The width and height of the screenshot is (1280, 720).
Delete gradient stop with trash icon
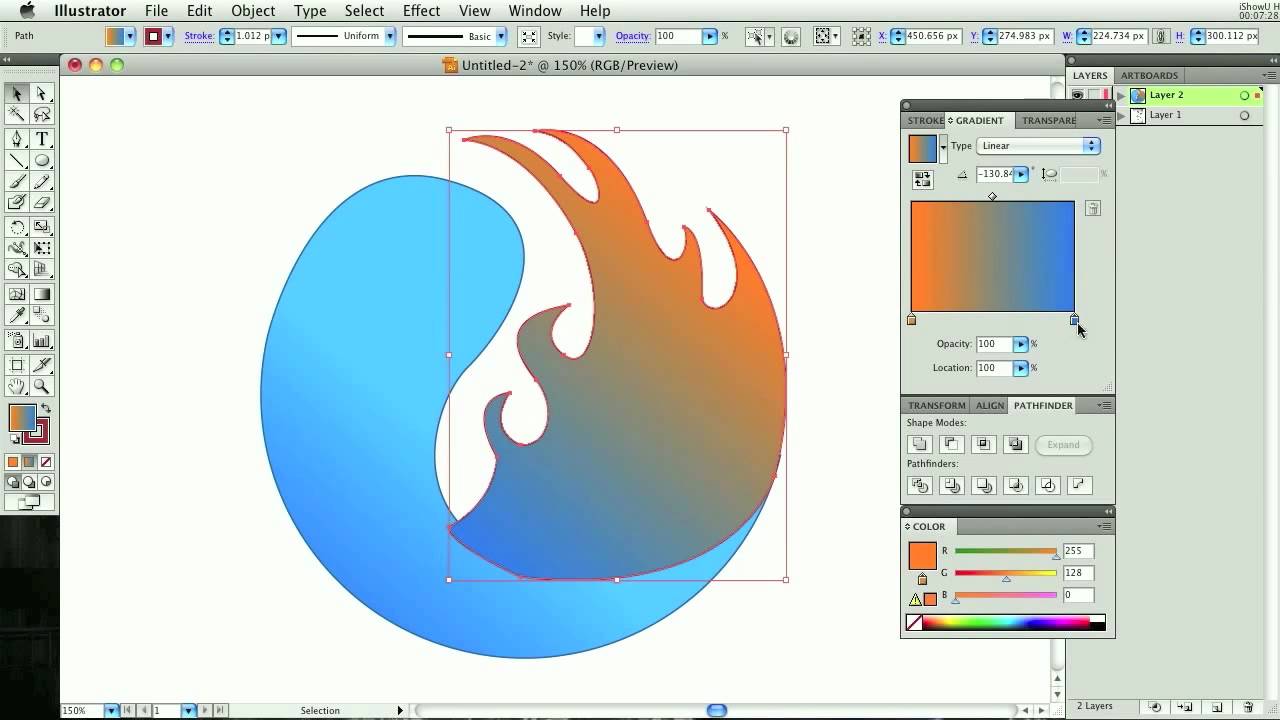click(x=1093, y=209)
